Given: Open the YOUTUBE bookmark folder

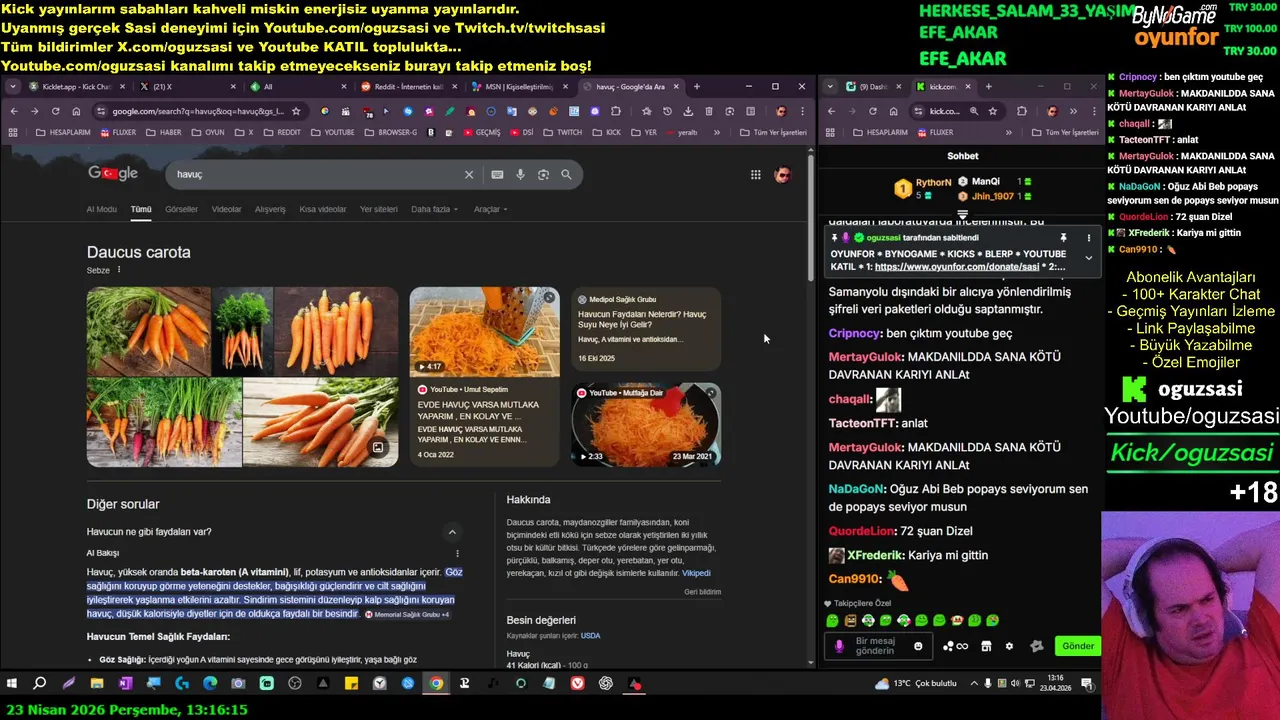Looking at the screenshot, I should click(332, 132).
